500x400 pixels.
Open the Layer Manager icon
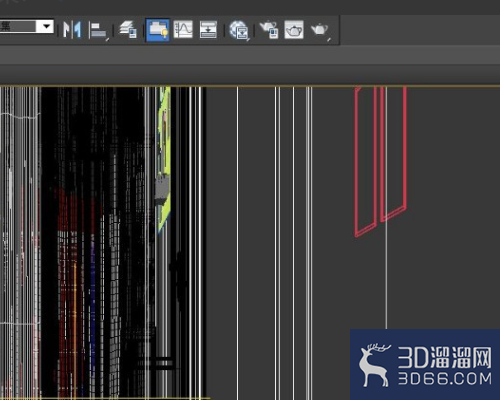click(x=128, y=30)
